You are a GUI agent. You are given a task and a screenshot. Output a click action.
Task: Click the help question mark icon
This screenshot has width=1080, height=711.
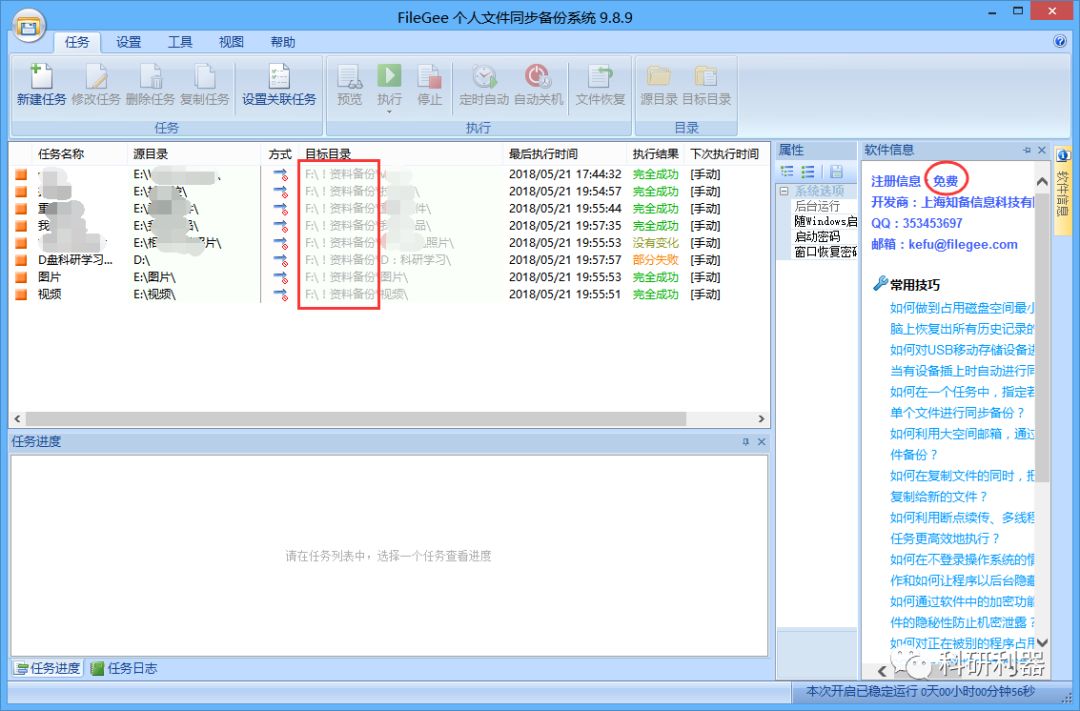pyautogui.click(x=1060, y=41)
